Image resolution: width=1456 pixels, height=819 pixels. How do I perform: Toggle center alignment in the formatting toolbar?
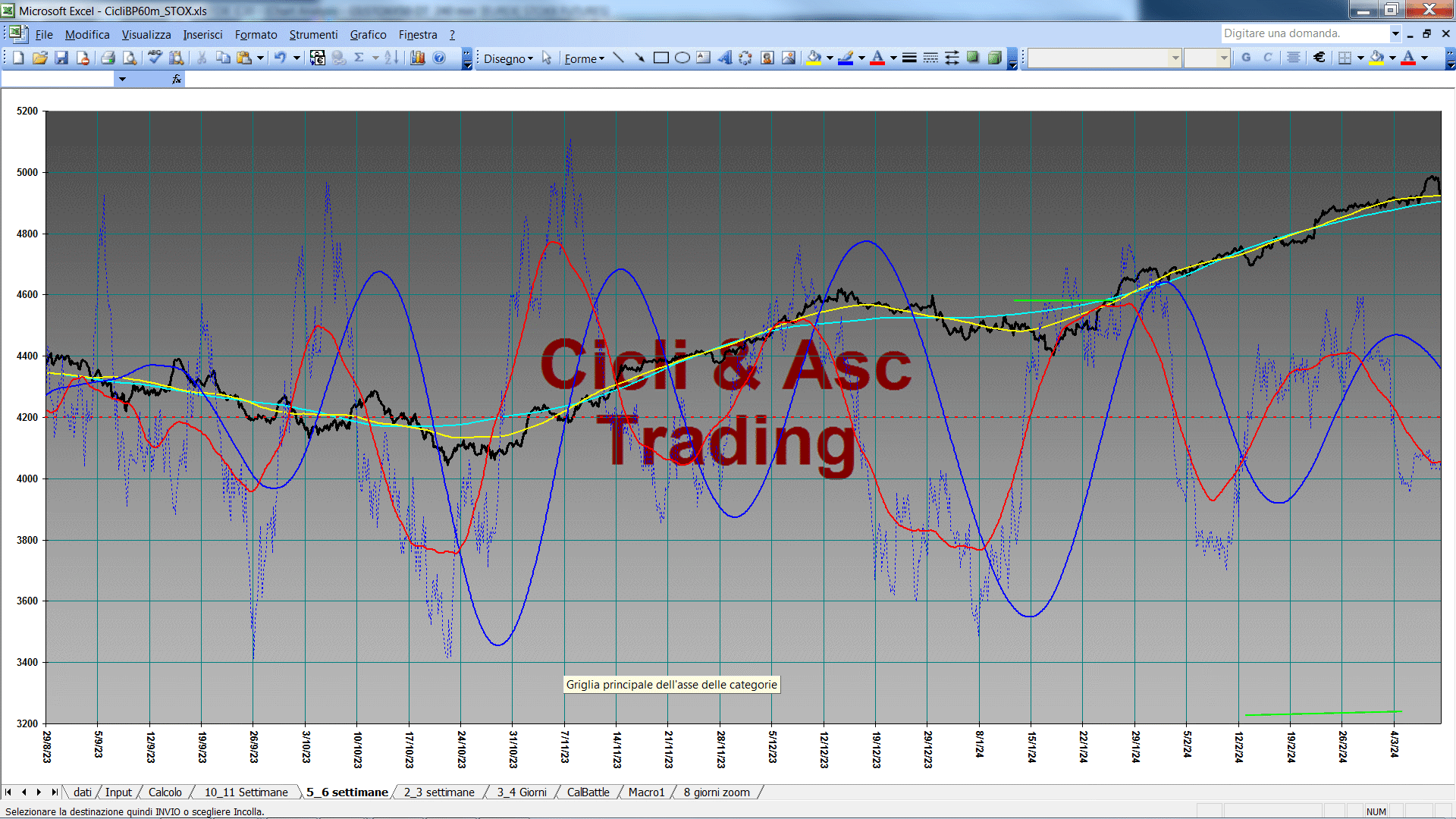tap(1294, 58)
